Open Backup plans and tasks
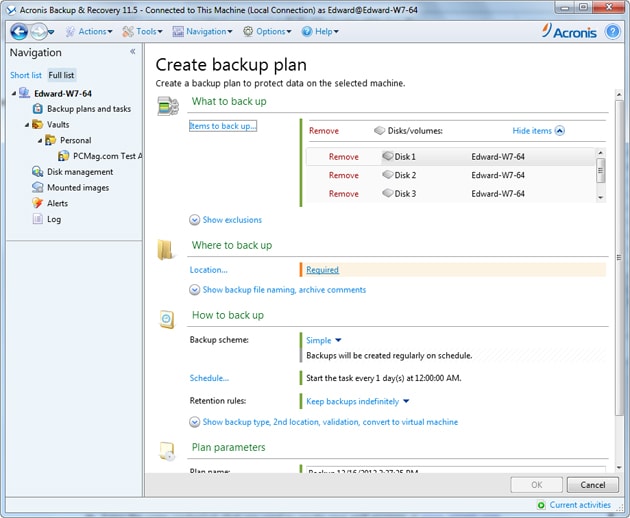The image size is (630, 518). (x=89, y=109)
